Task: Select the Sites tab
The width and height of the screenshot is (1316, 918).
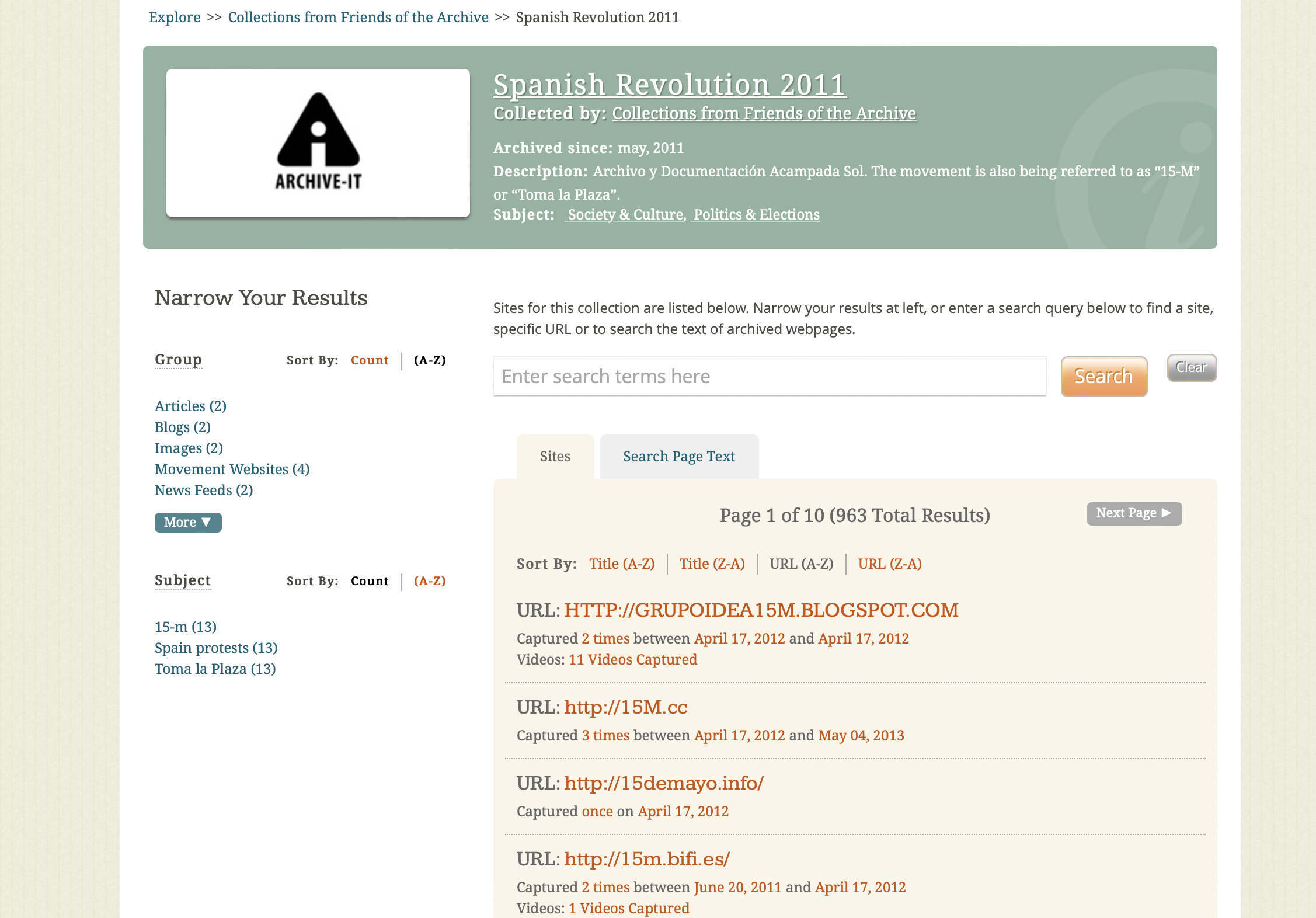Action: (555, 456)
